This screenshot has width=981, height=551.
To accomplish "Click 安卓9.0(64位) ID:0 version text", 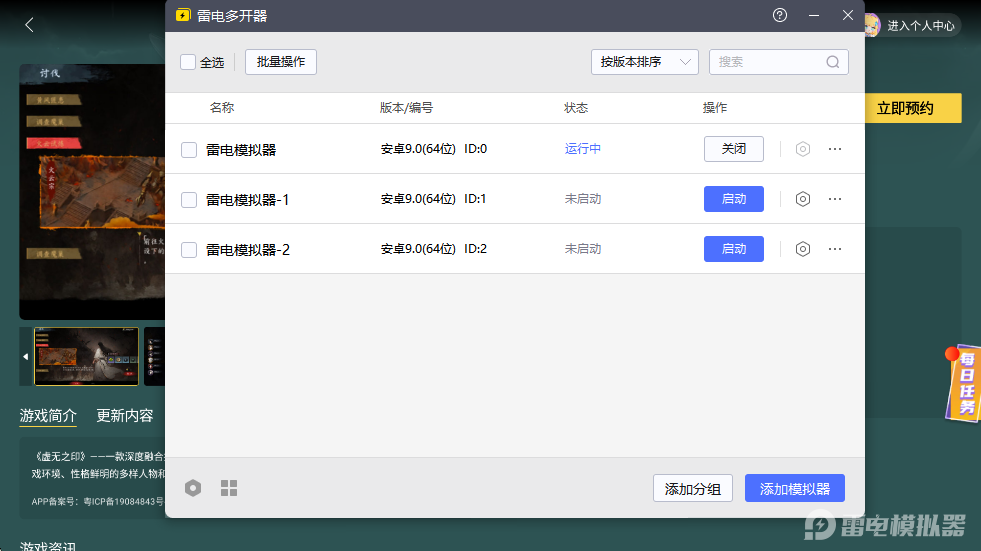I will 434,149.
